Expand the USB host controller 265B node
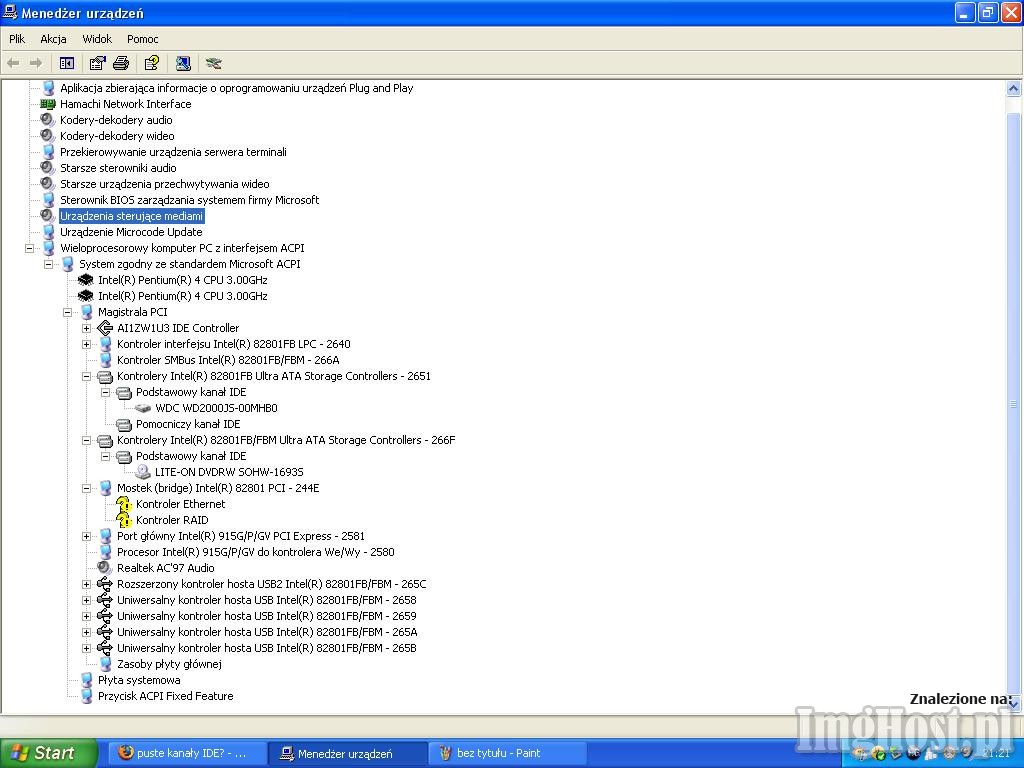1024x768 pixels. pos(86,648)
